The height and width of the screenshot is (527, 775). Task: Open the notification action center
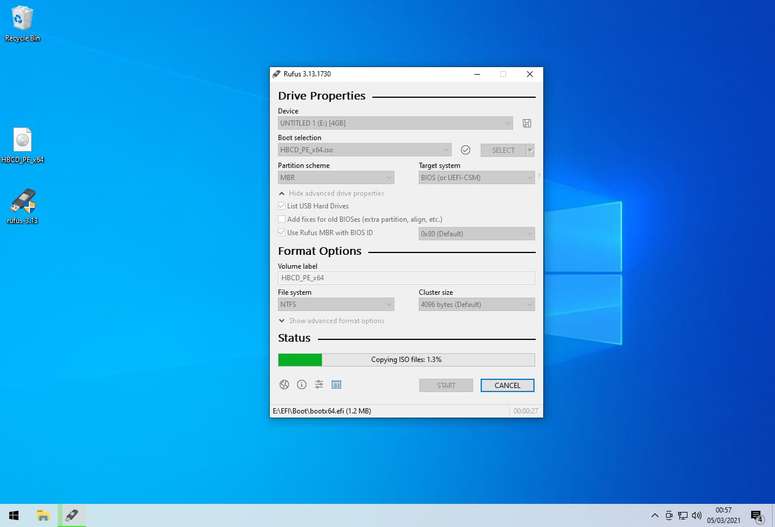tap(757, 516)
